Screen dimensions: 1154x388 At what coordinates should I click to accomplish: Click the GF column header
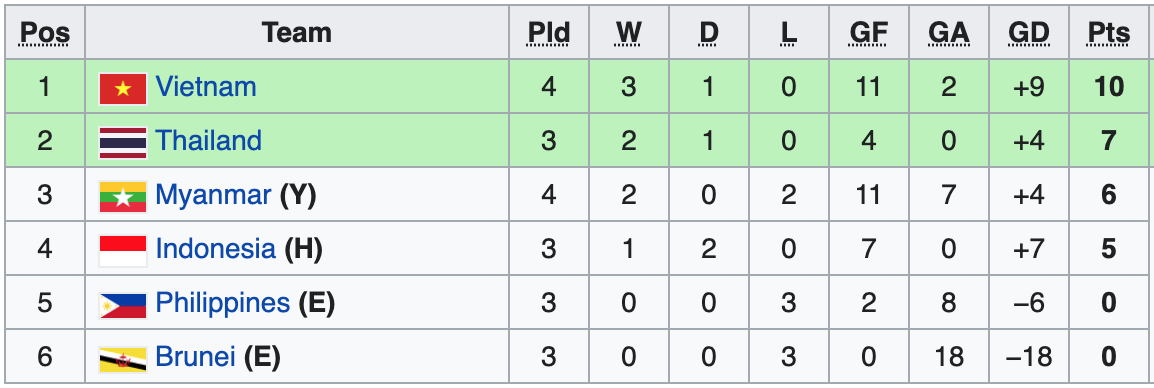[868, 33]
